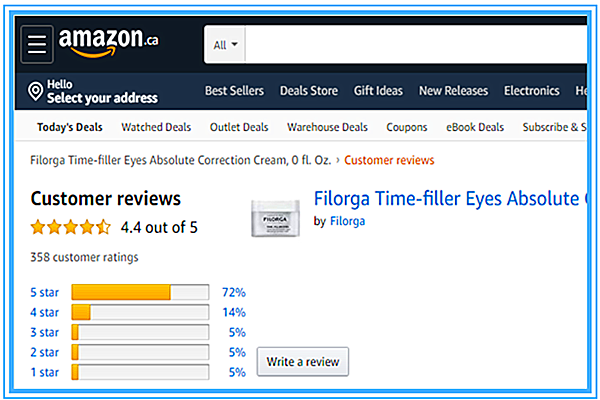Go to Deals Store
600x400 pixels.
click(309, 91)
